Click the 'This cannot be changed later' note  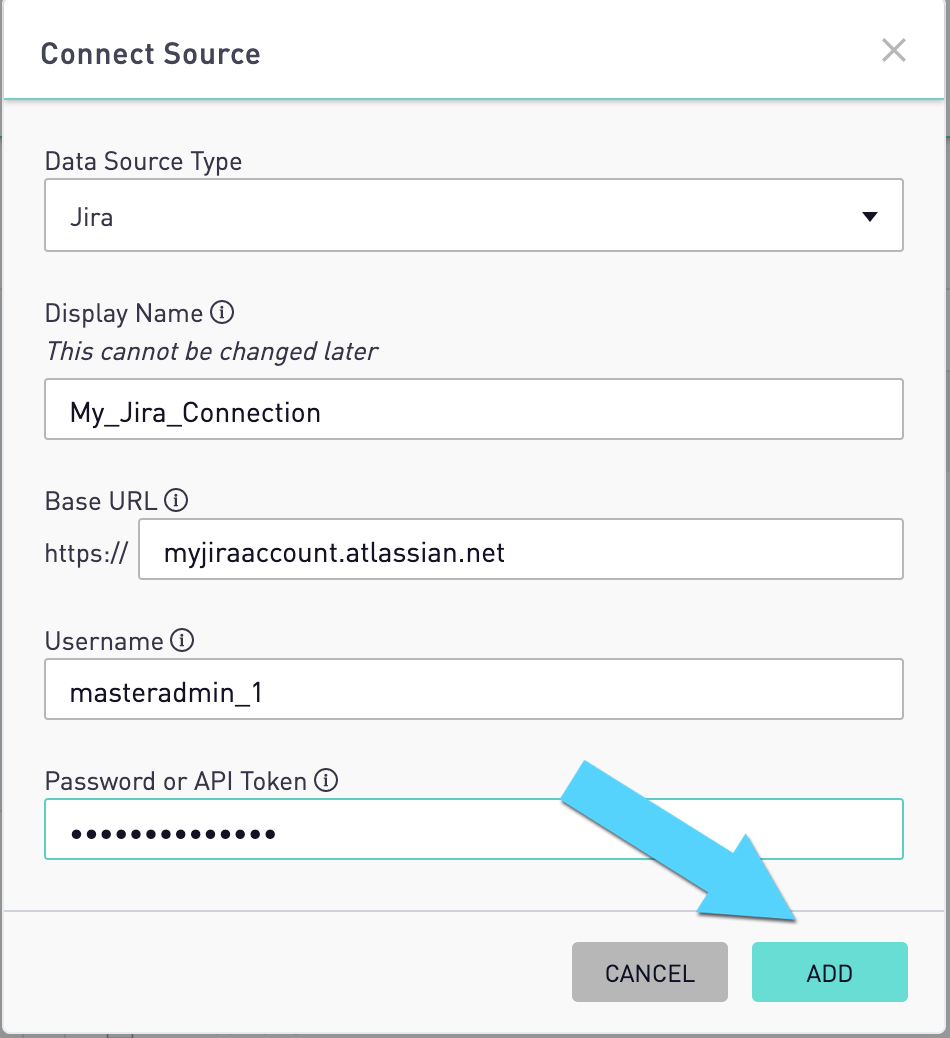212,352
